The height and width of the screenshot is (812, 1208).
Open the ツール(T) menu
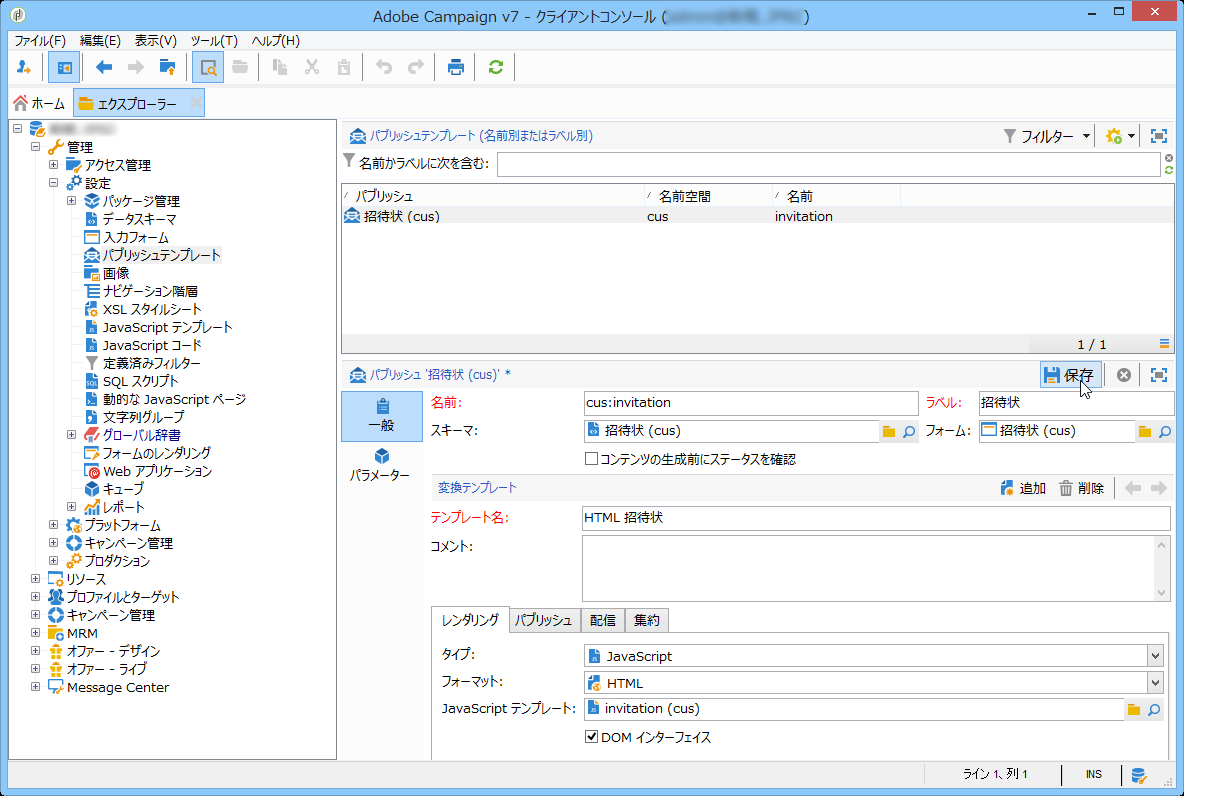pyautogui.click(x=214, y=40)
